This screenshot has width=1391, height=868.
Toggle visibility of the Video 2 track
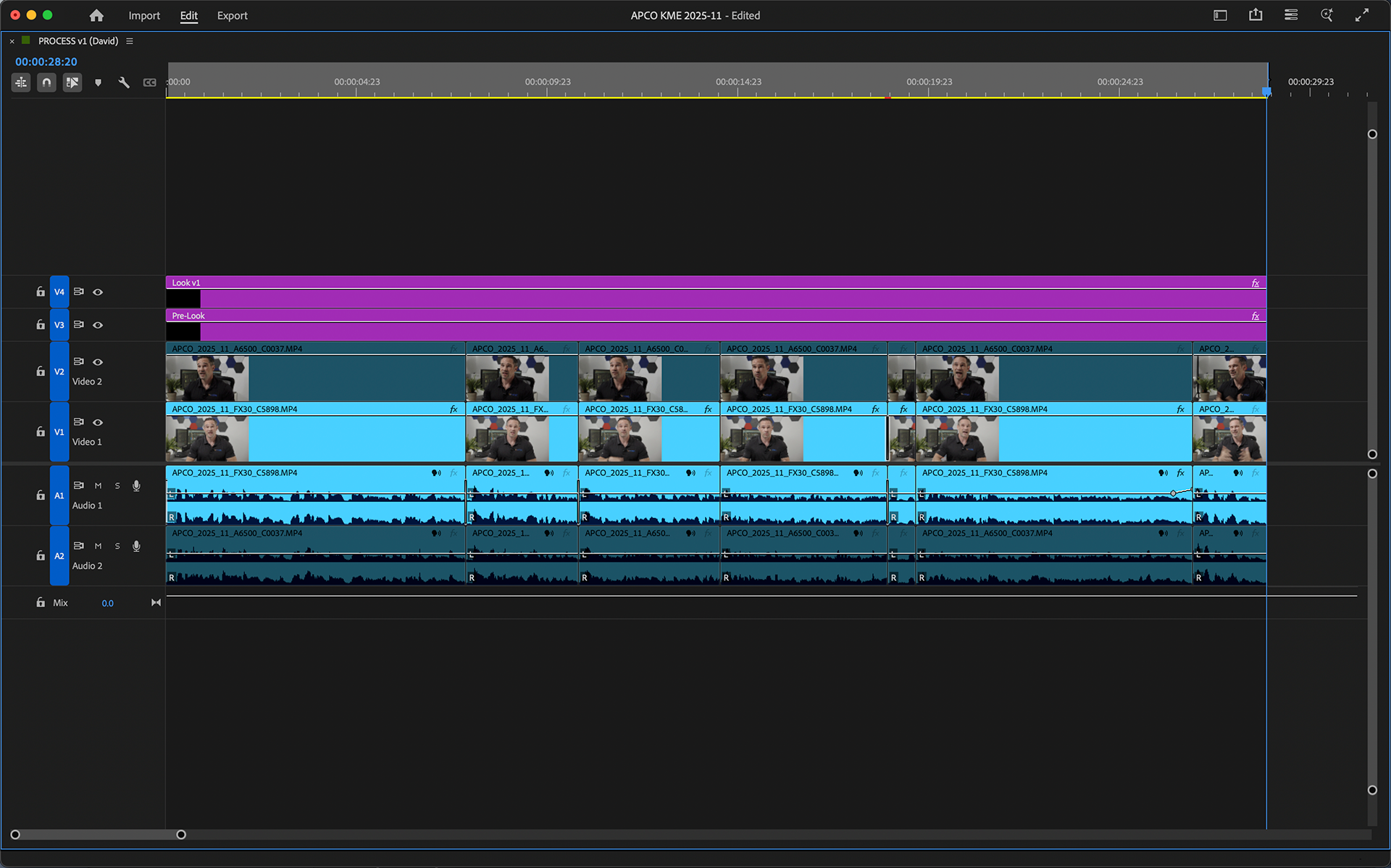[x=98, y=362]
